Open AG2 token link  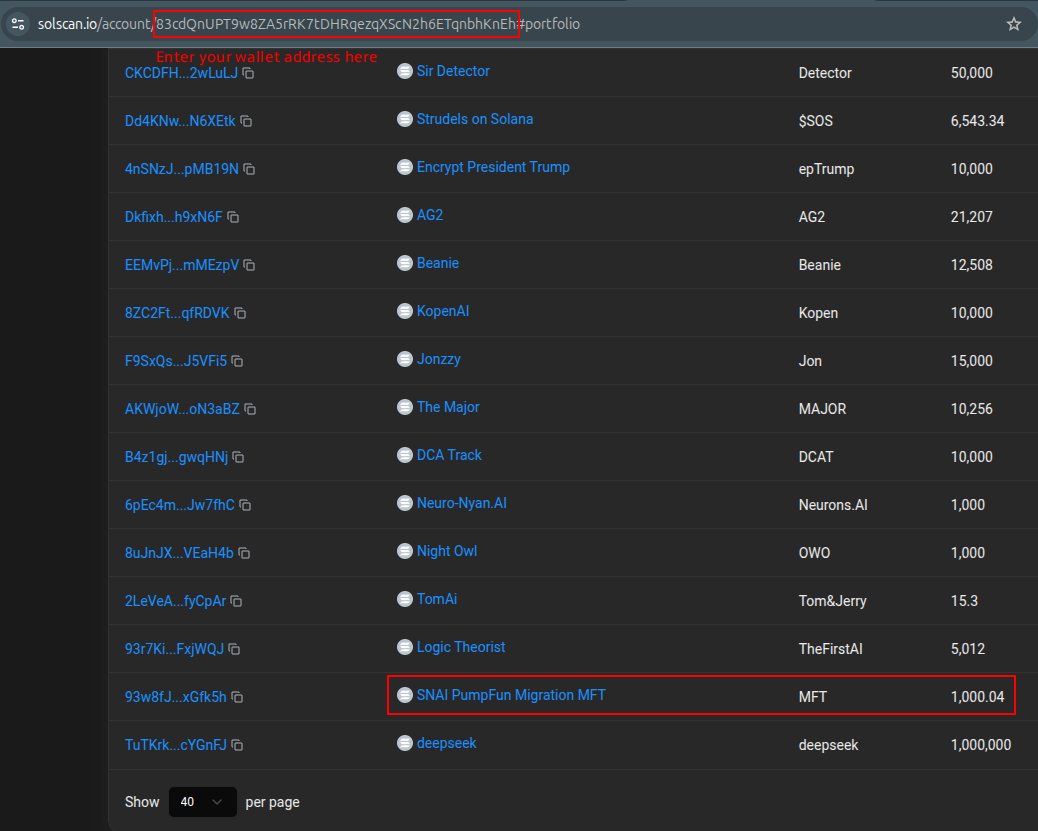[x=430, y=215]
